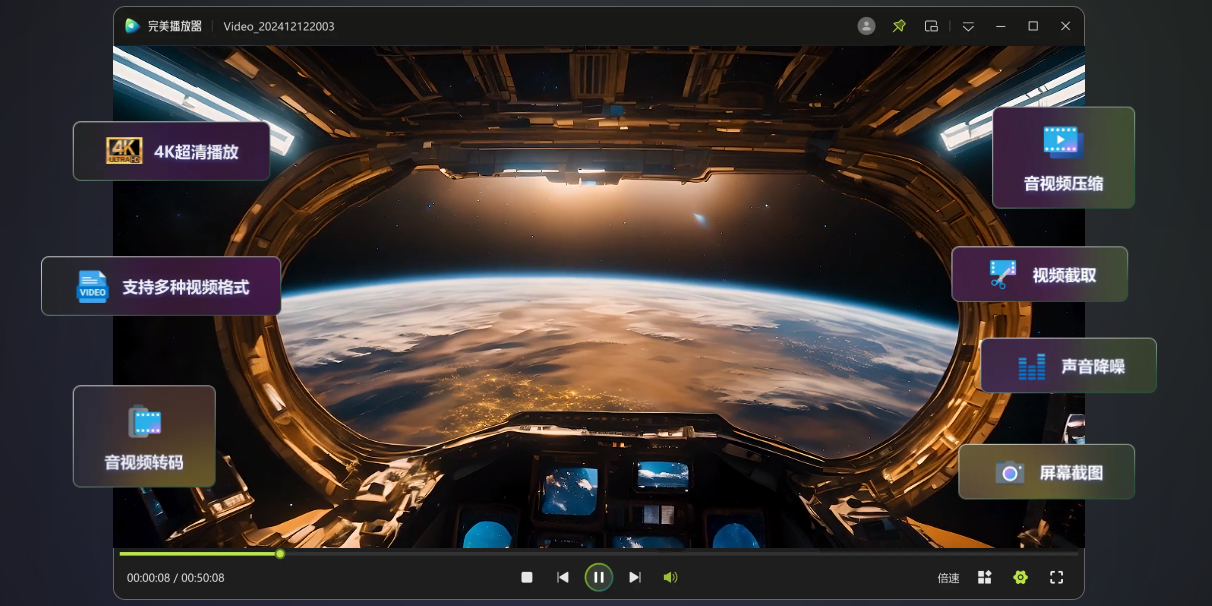Stop the video with the stop button
Screen dimensions: 1212x606
click(x=527, y=577)
